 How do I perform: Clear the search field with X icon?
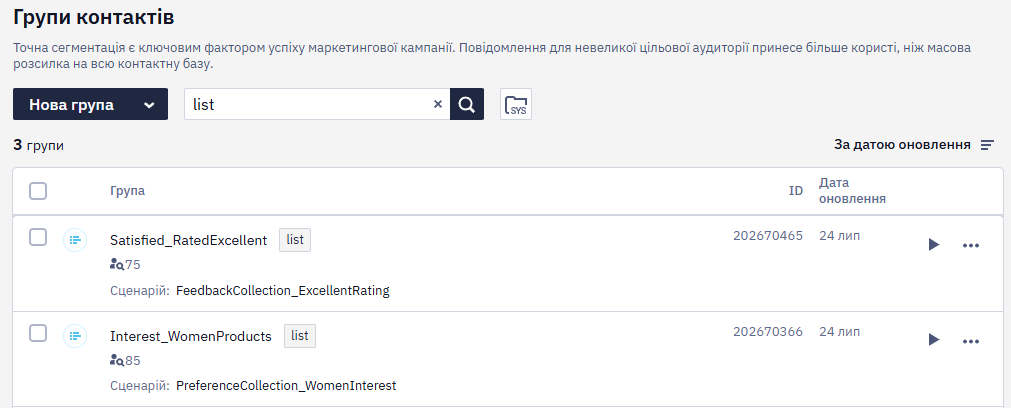tap(438, 104)
